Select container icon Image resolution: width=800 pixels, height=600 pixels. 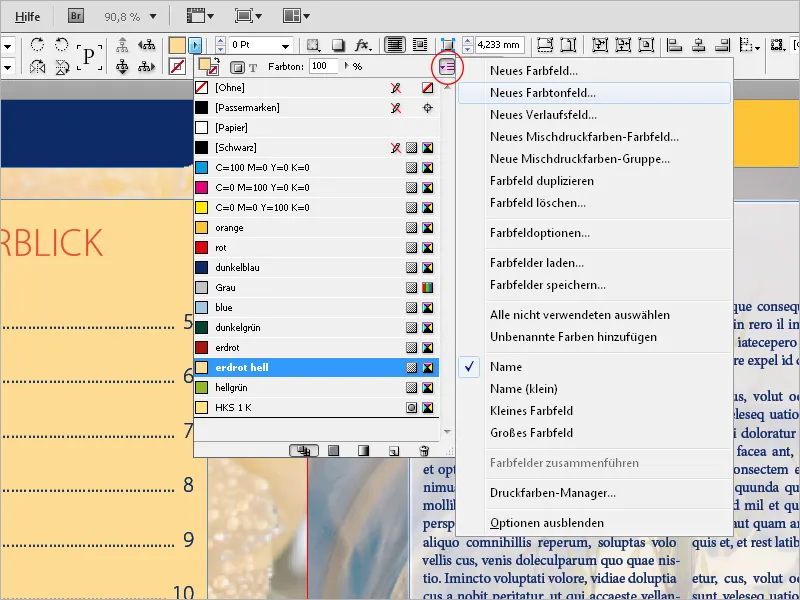(x=122, y=45)
